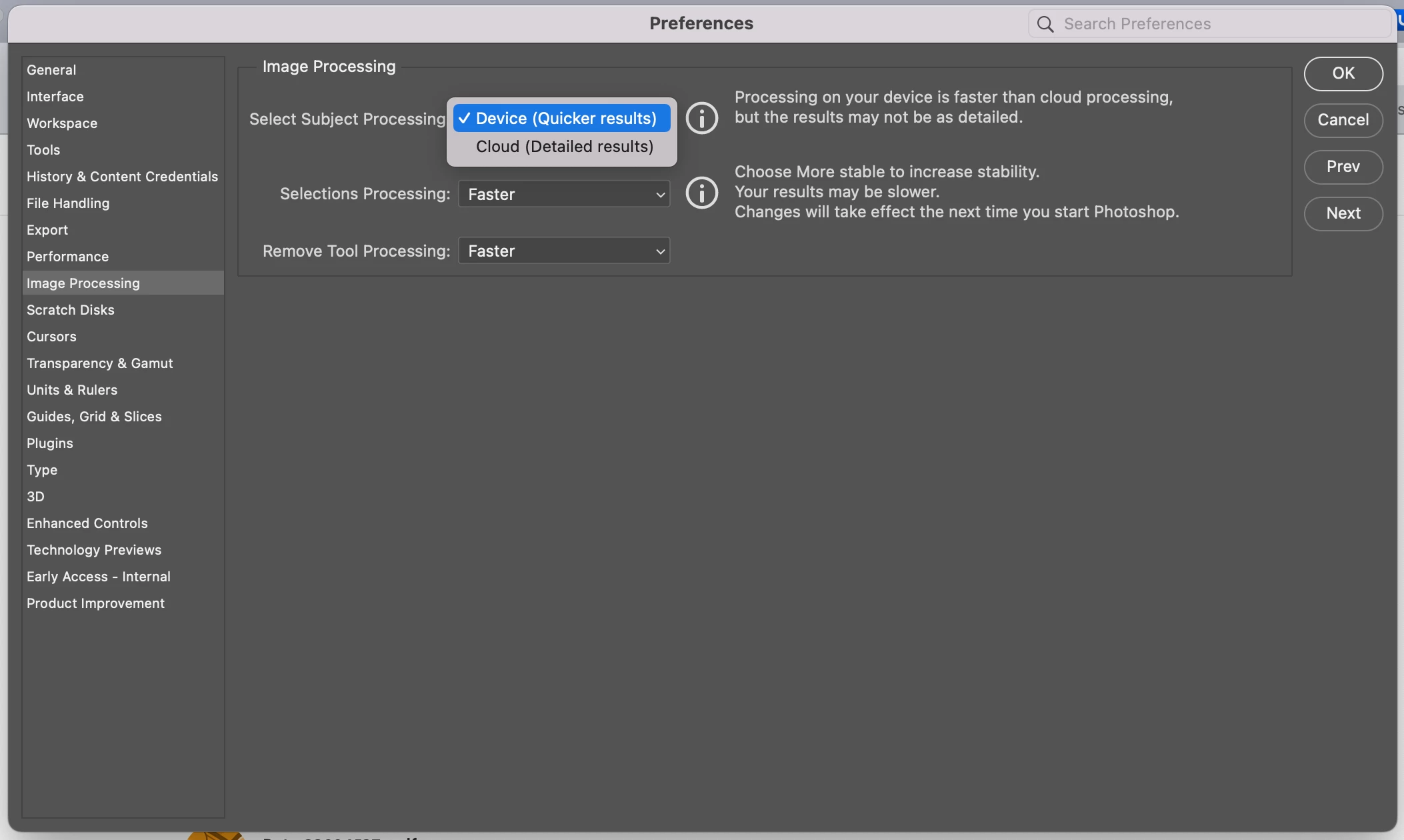The height and width of the screenshot is (840, 1404).
Task: Open Early Access - Internal category
Action: [99, 577]
